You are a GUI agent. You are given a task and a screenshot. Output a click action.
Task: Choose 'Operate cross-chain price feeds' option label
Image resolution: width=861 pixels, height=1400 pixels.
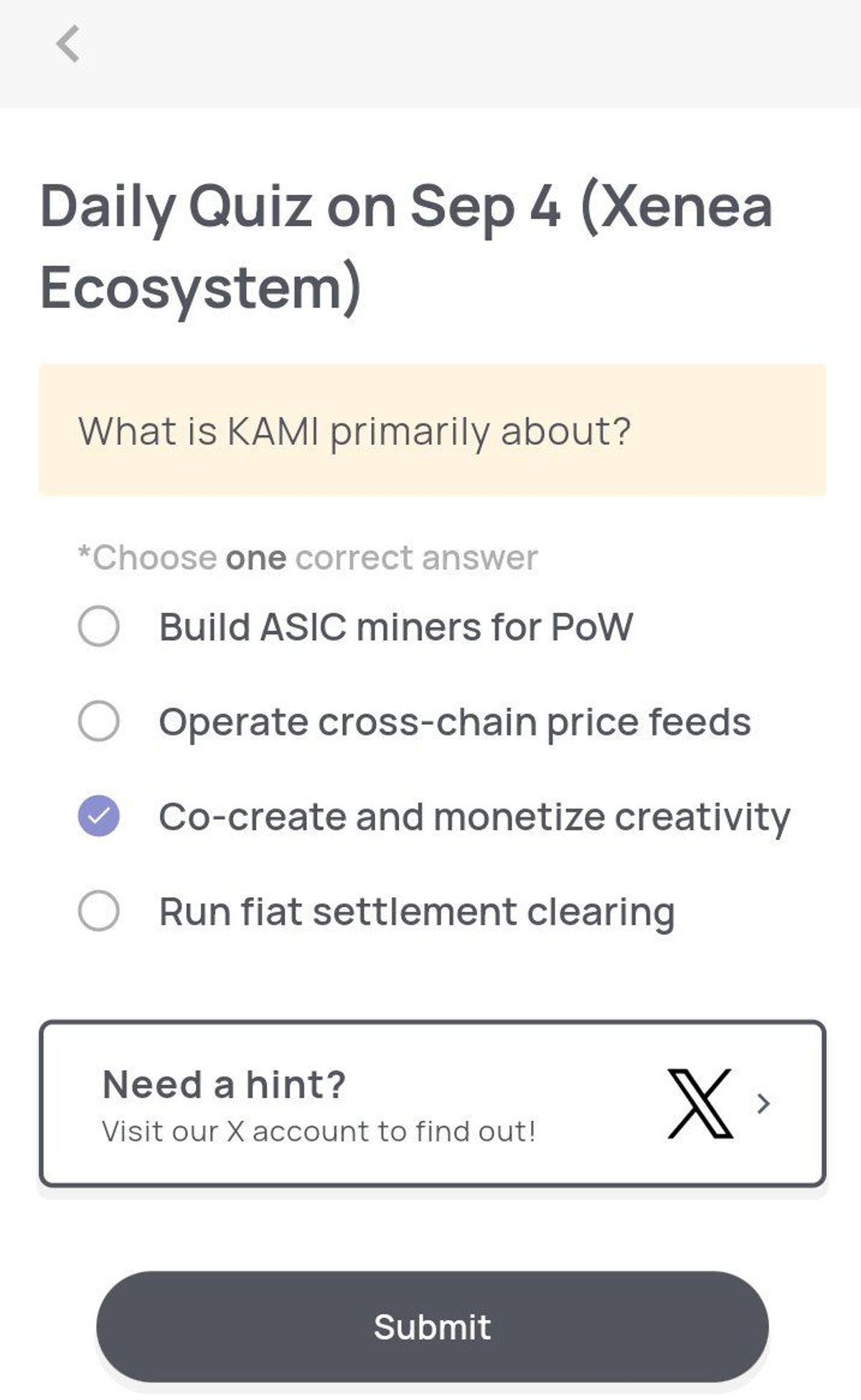[x=455, y=722]
